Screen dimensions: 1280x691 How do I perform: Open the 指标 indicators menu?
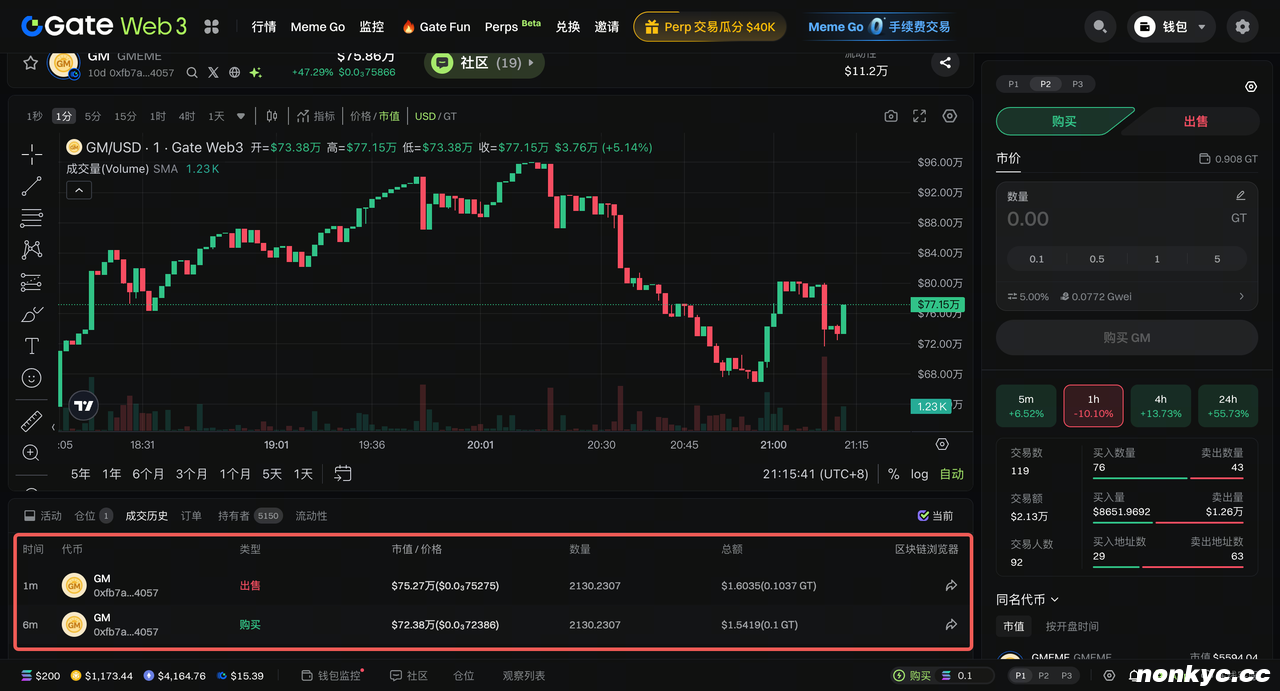pos(316,116)
